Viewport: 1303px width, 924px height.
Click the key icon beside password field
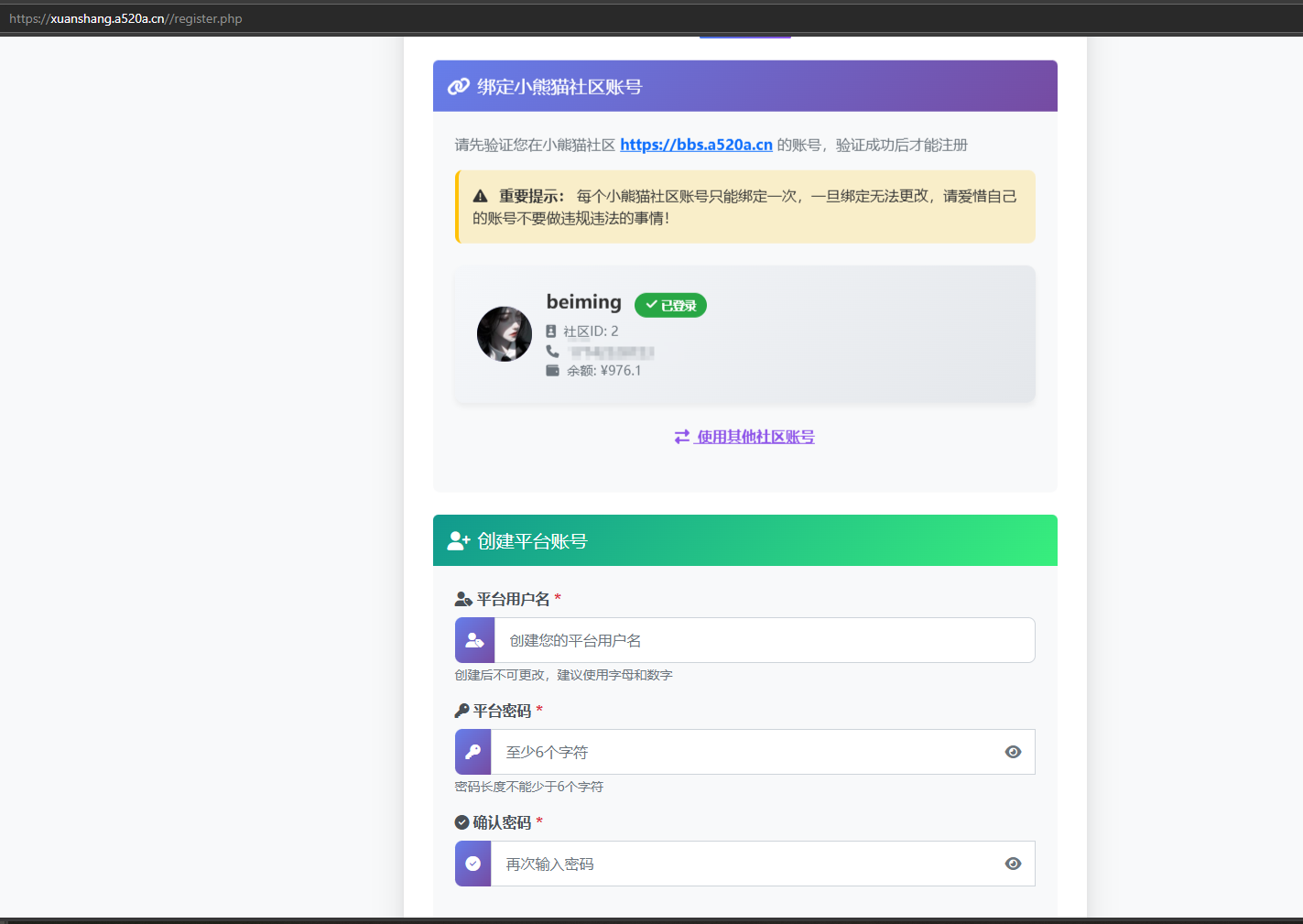(472, 752)
